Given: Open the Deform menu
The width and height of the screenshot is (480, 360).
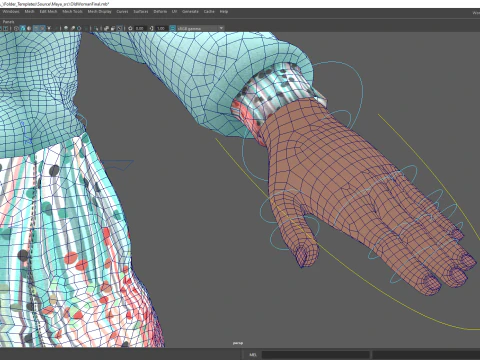Looking at the screenshot, I should (x=160, y=11).
